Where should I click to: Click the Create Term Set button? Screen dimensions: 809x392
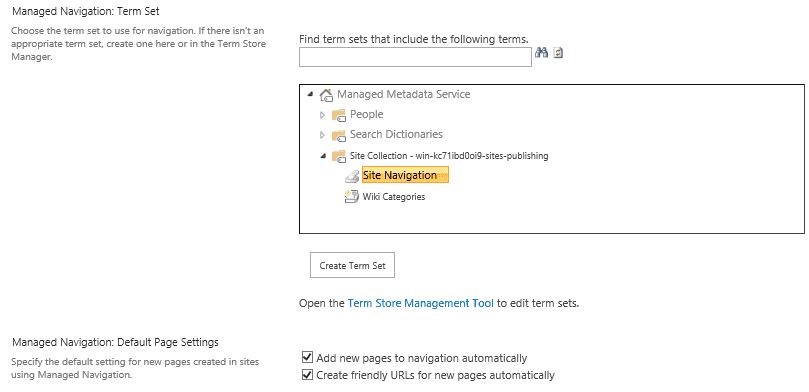[x=352, y=265]
